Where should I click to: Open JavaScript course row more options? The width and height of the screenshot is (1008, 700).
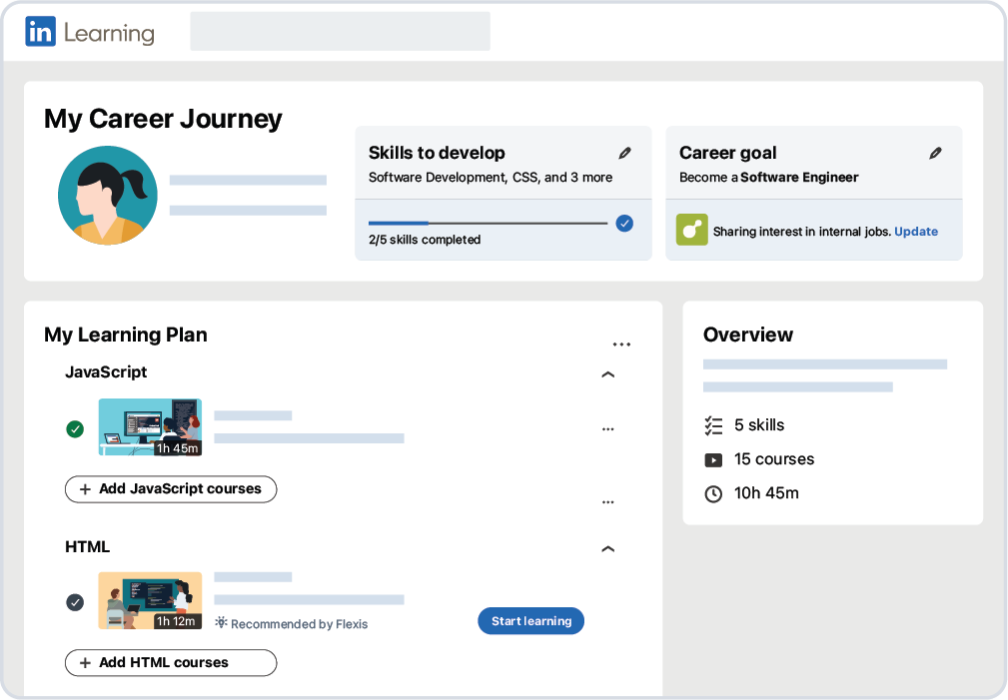coord(608,429)
